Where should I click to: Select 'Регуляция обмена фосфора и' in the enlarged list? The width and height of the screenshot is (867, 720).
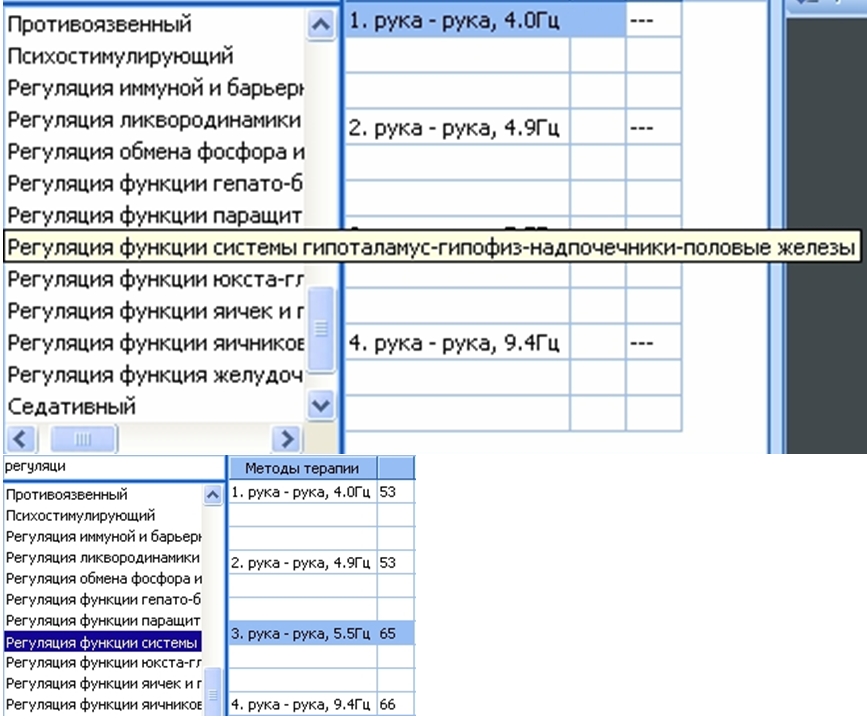(154, 152)
